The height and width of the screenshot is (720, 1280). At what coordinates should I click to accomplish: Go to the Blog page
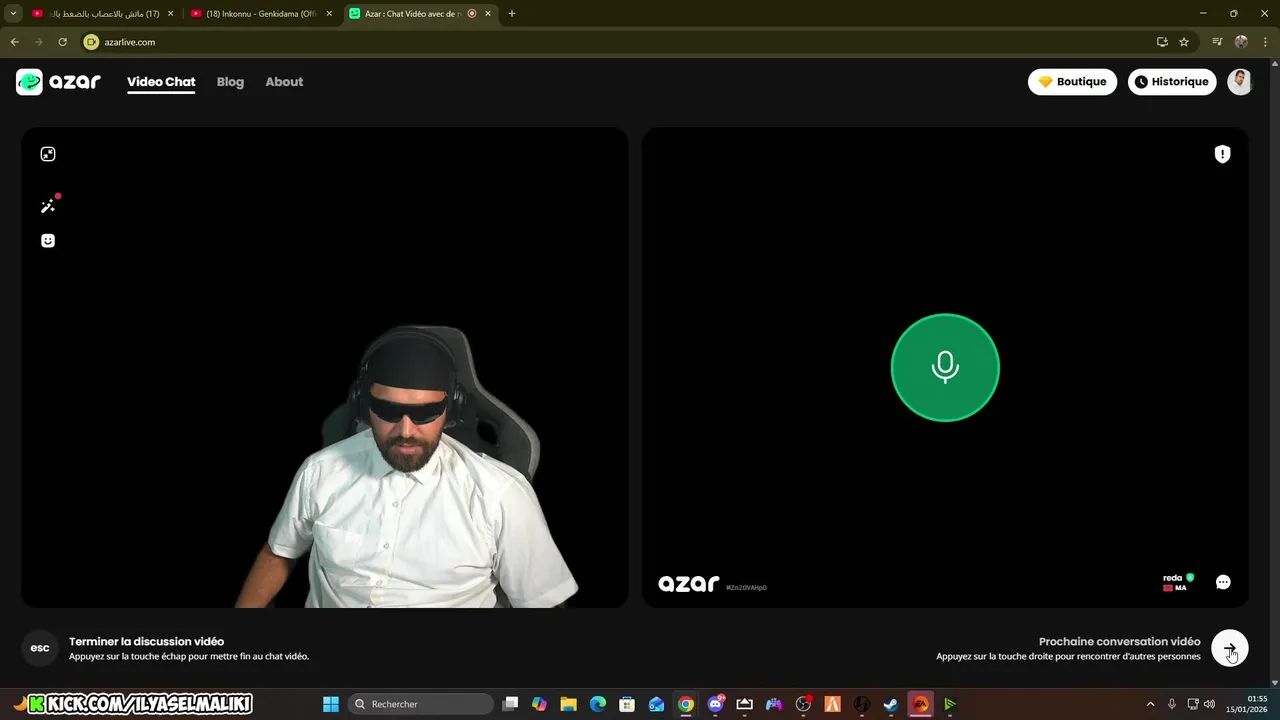[230, 82]
